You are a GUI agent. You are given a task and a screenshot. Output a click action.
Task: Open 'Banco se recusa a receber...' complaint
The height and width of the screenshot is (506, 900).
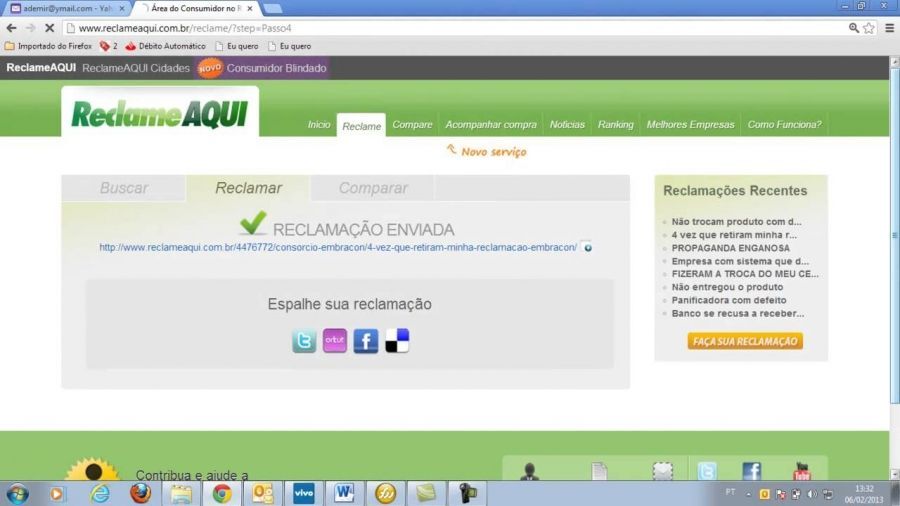(738, 313)
